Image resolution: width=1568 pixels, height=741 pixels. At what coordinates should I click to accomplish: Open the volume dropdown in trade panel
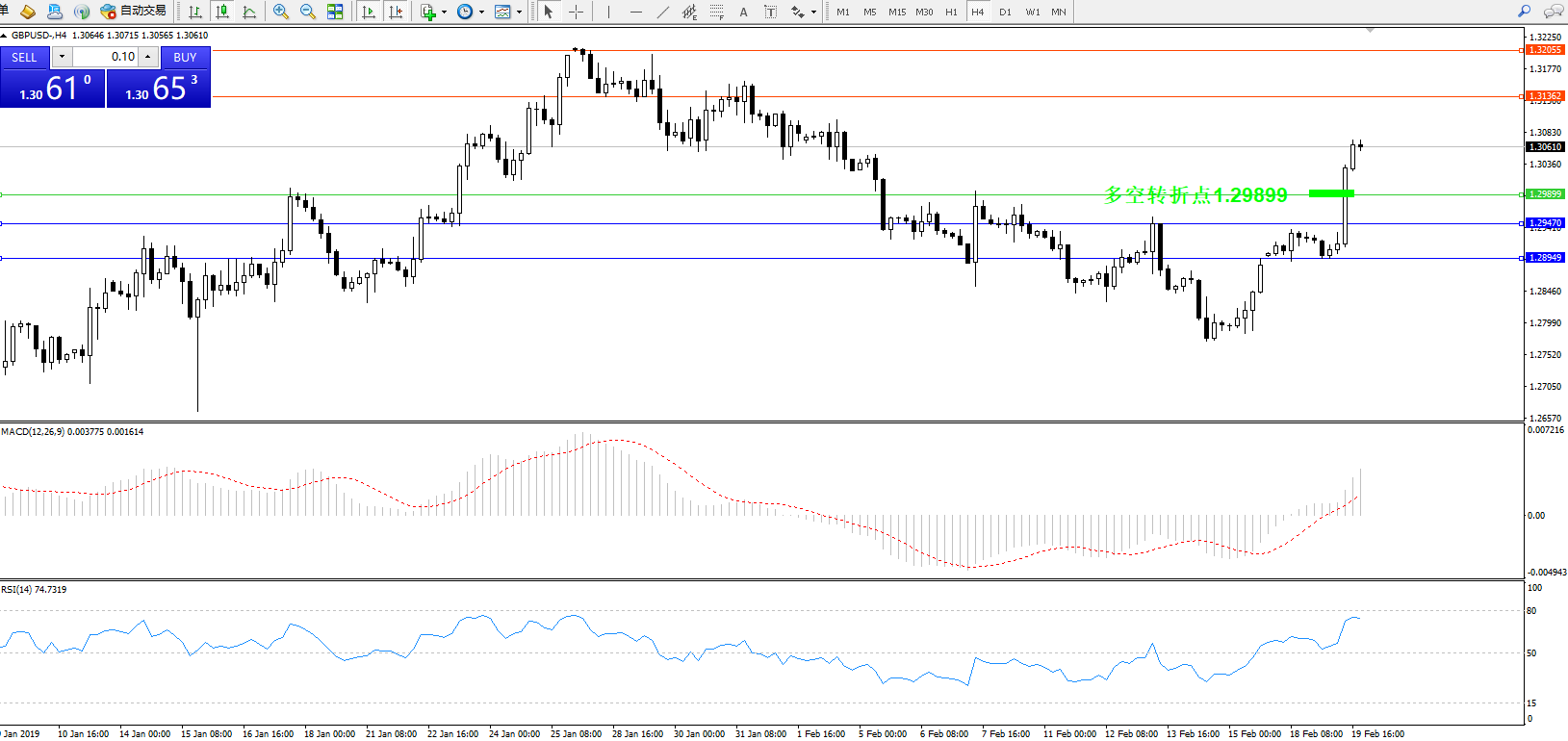(x=62, y=57)
